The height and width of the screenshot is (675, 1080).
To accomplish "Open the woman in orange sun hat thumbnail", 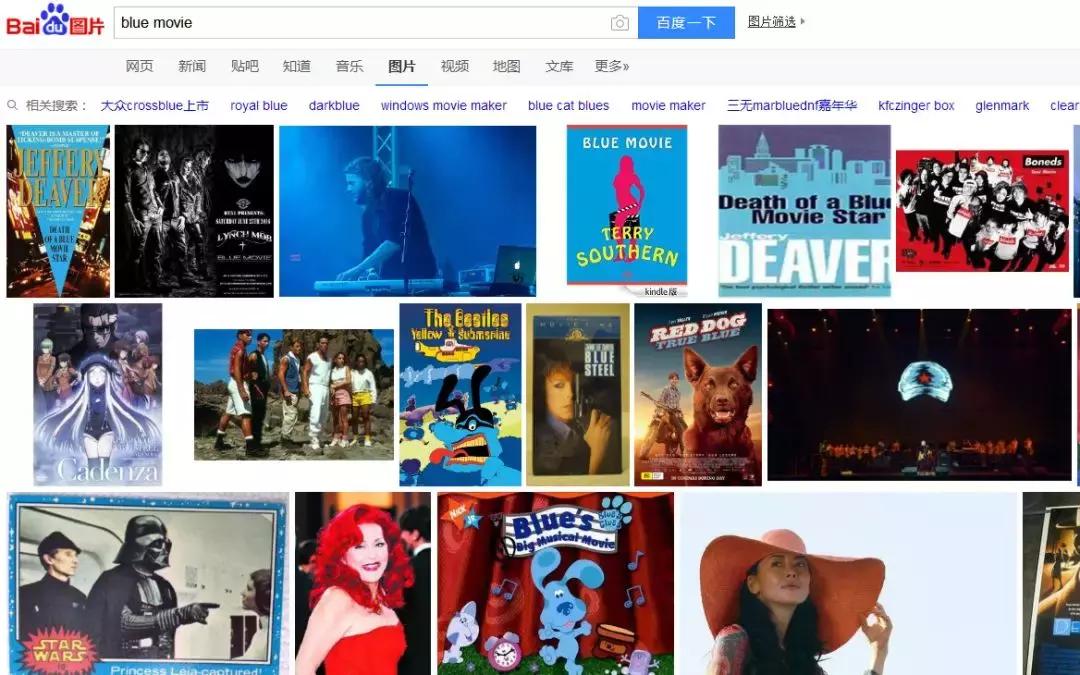I will pyautogui.click(x=849, y=583).
